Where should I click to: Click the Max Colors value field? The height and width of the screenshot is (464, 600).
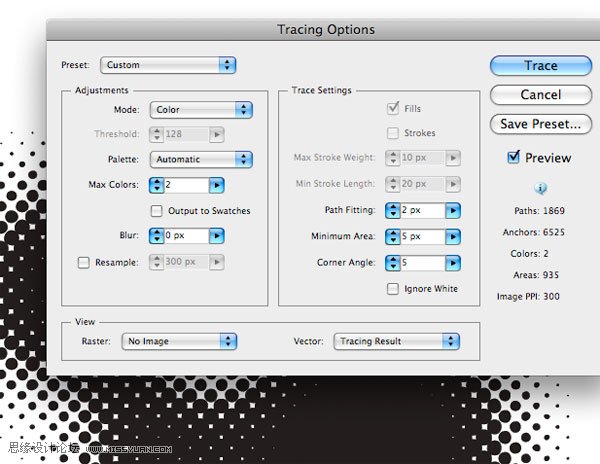pos(186,185)
